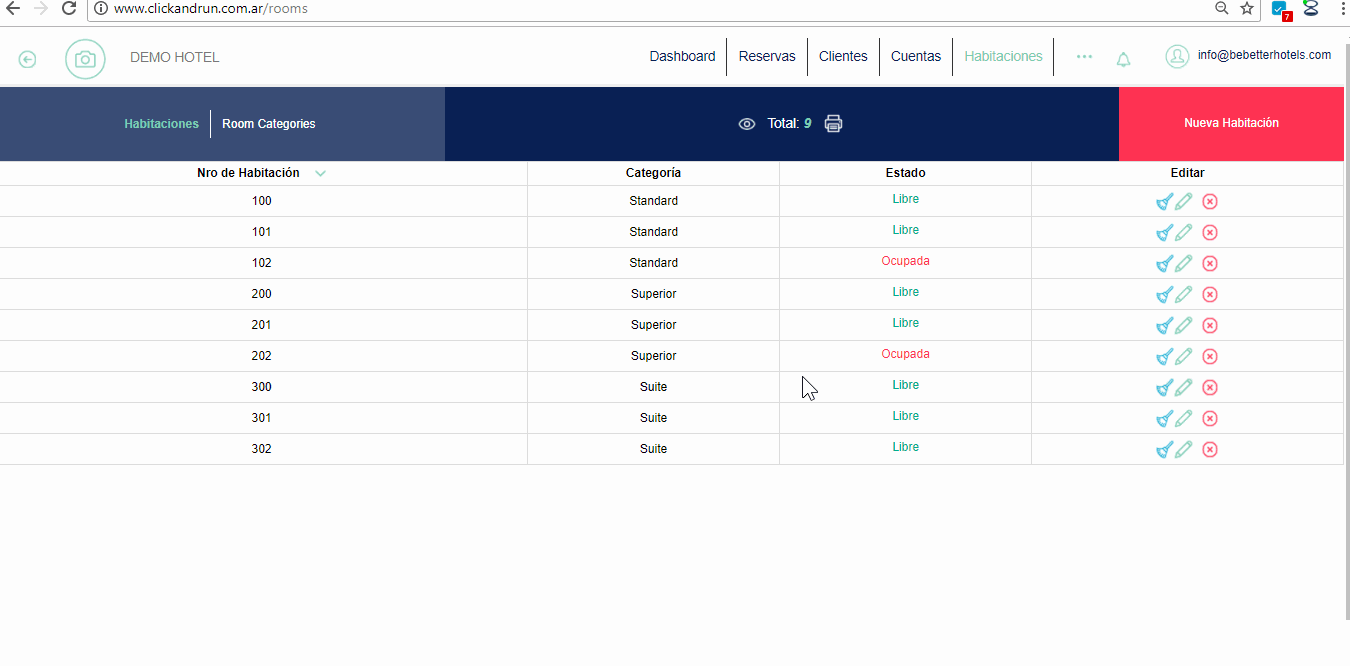The height and width of the screenshot is (666, 1350).
Task: Click the Suite category in row 301
Action: pos(653,418)
